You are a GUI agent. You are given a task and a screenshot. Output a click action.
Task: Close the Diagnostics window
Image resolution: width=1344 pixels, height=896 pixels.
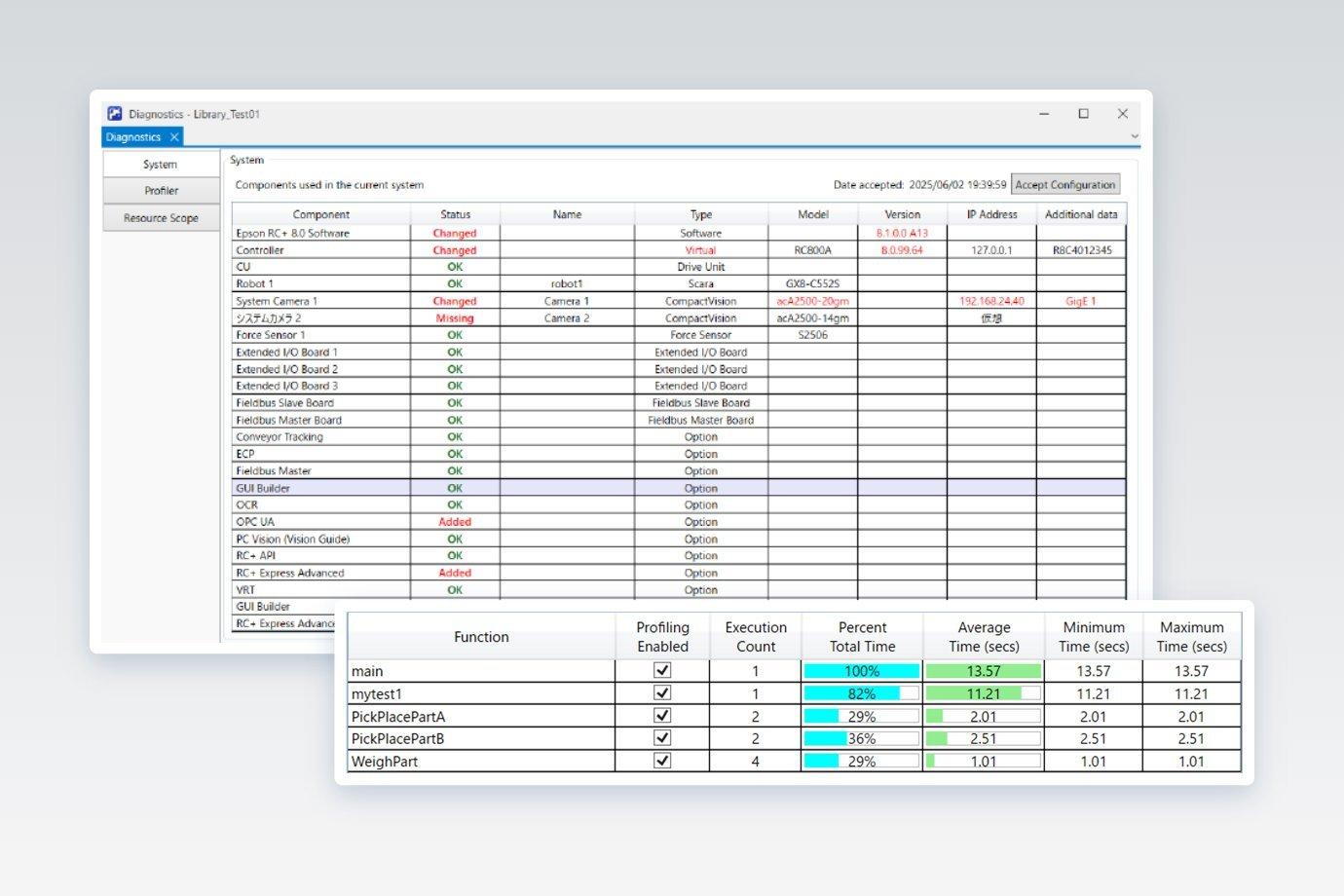[1122, 114]
